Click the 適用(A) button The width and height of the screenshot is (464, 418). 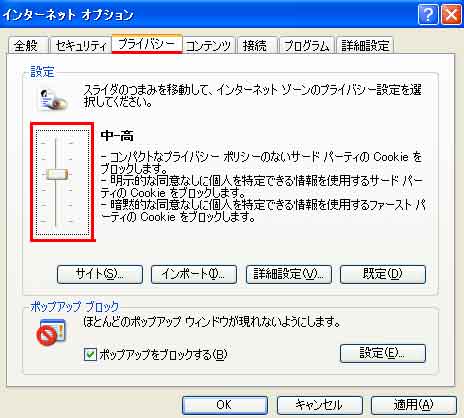[414, 405]
